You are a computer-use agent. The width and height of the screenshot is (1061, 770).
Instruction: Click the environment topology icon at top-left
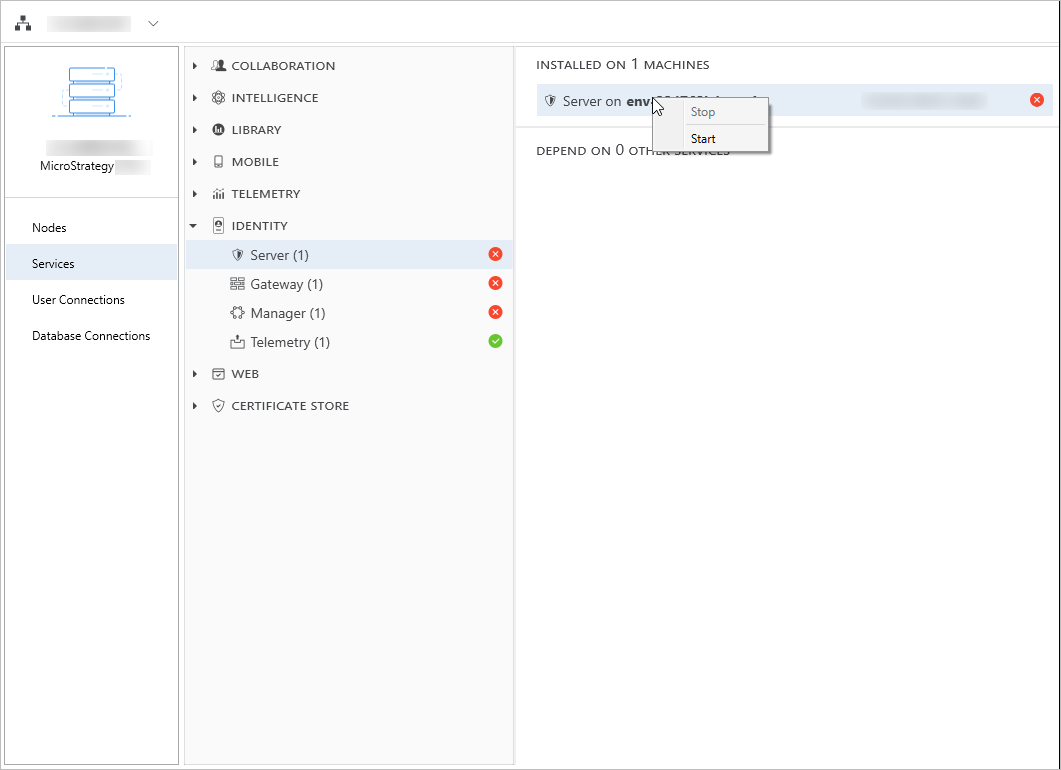[23, 23]
